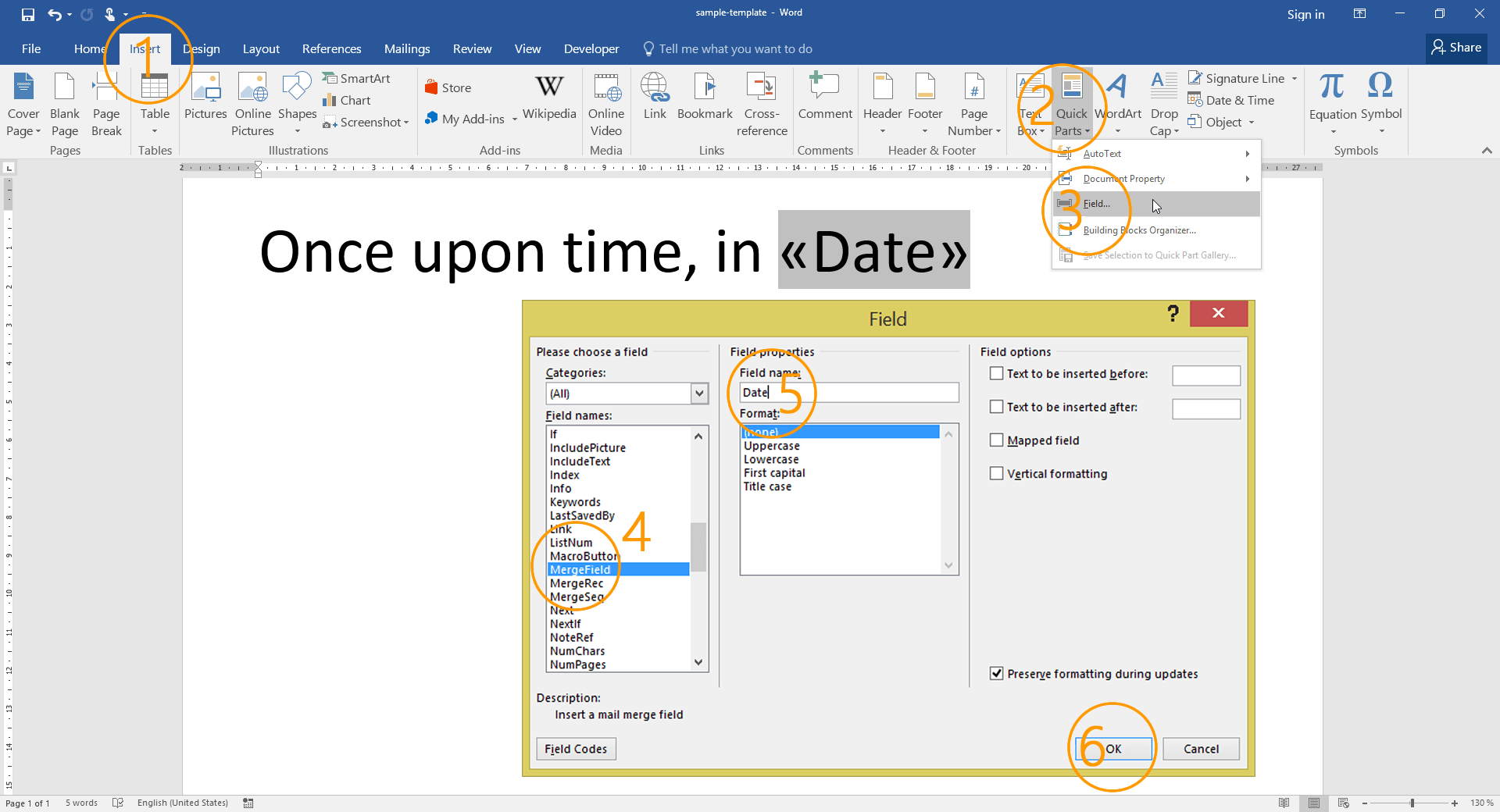Image resolution: width=1500 pixels, height=812 pixels.
Task: Adjust the zoom slider
Action: tap(1411, 802)
